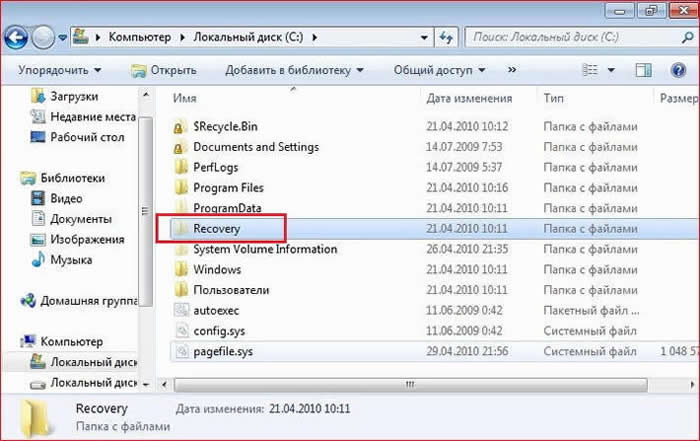
Task: Change view with the view icon
Action: [590, 70]
